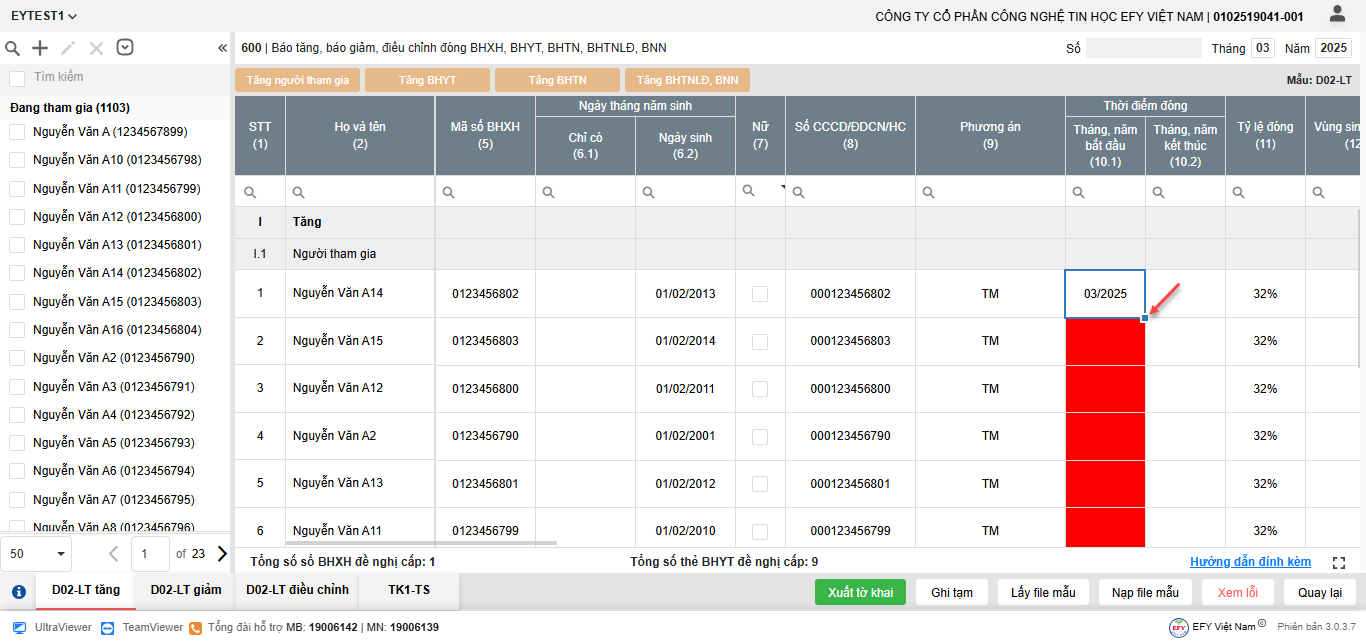Click the Số number input field

[1143, 48]
